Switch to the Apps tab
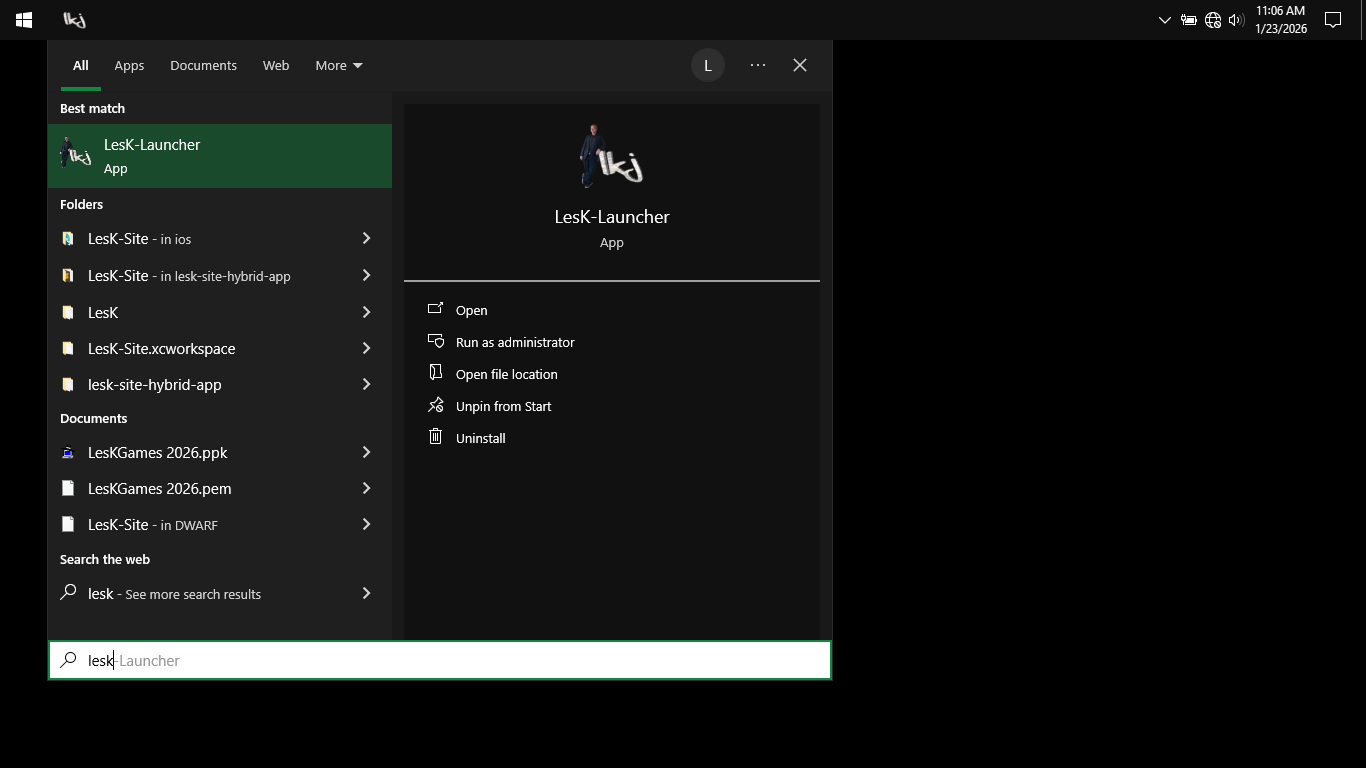Screen dimensions: 1366x768 click(129, 66)
